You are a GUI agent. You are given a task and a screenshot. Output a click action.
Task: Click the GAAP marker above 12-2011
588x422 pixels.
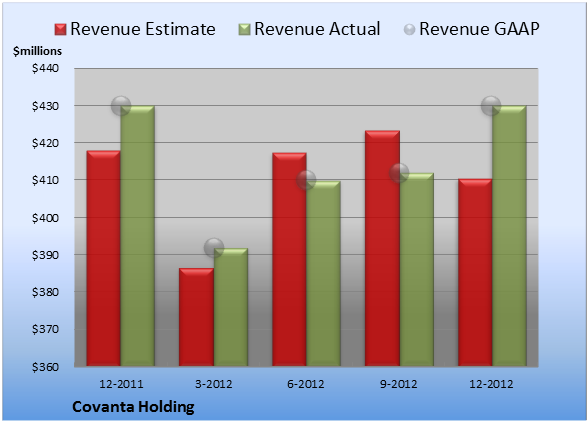(x=121, y=106)
